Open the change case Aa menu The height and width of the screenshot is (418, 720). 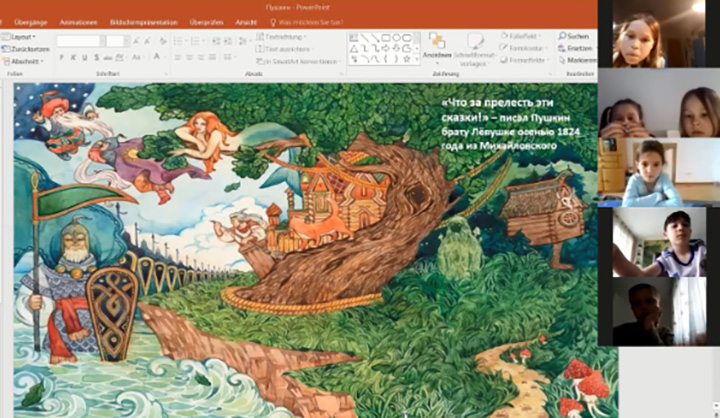click(137, 57)
